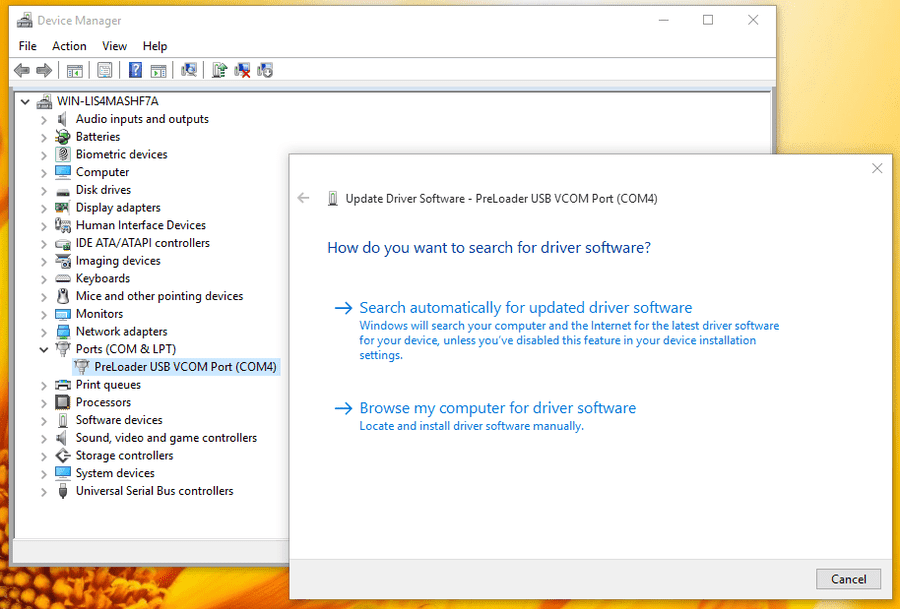Select the Keyboards label
Viewport: 900px width, 609px height.
(103, 278)
